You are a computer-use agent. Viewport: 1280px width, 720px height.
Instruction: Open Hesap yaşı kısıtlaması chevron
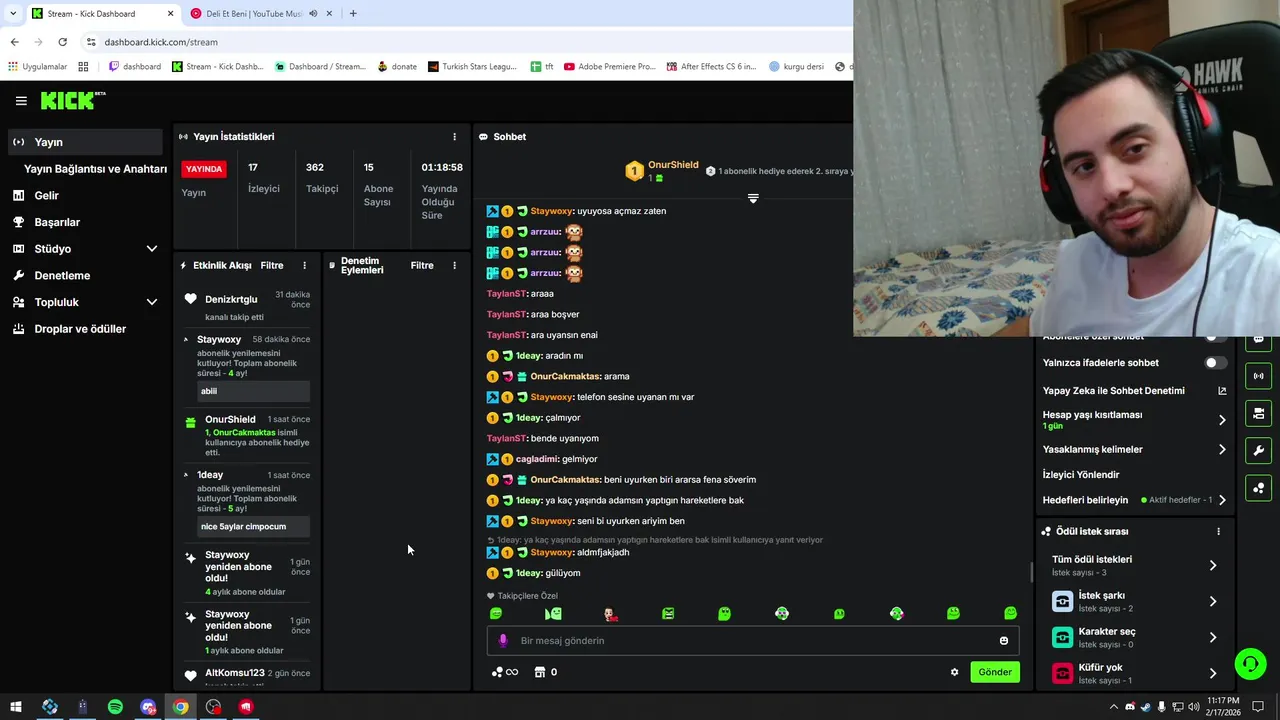(1222, 420)
